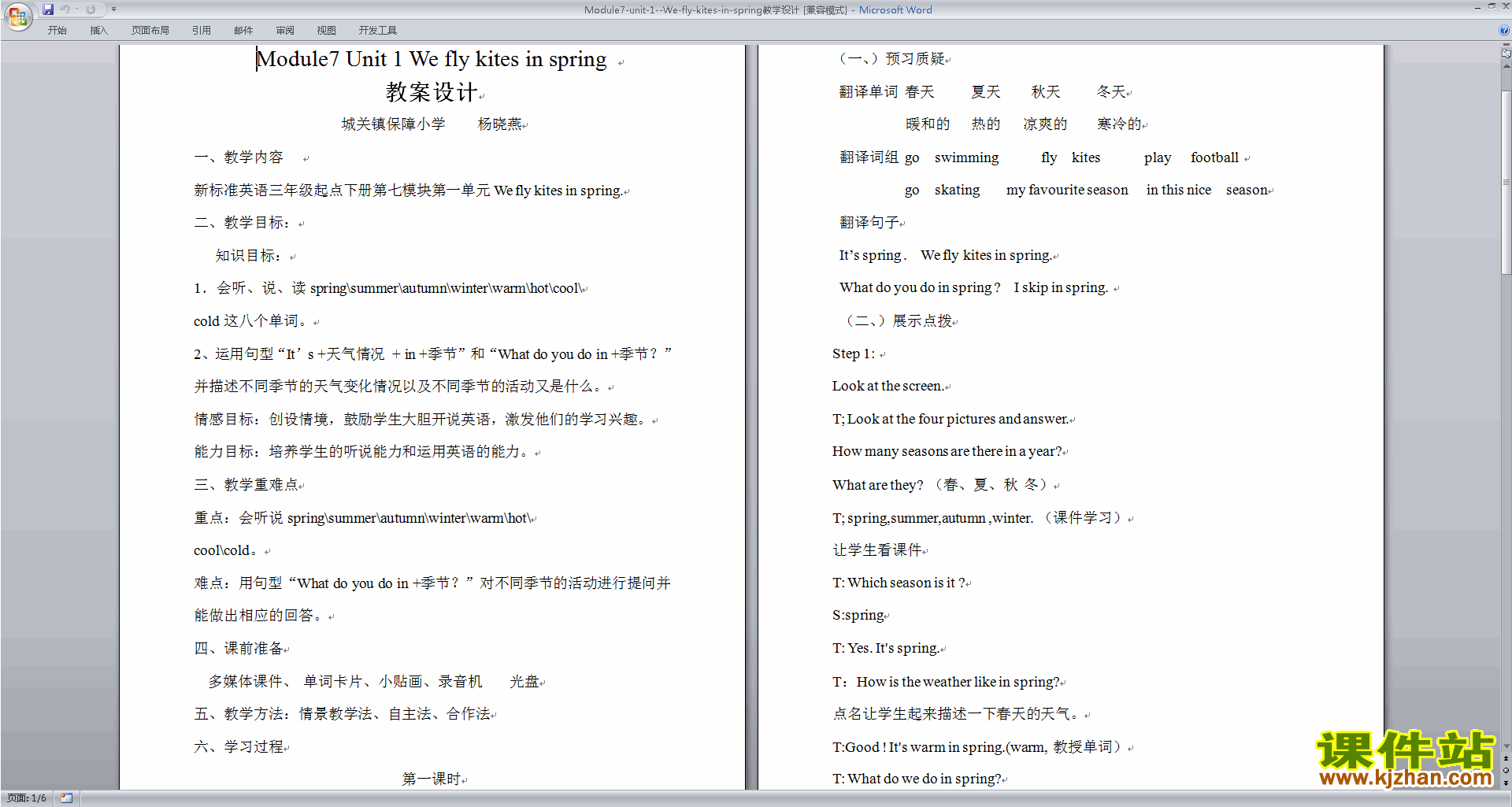Click the heading 六、学习过程

tap(239, 747)
